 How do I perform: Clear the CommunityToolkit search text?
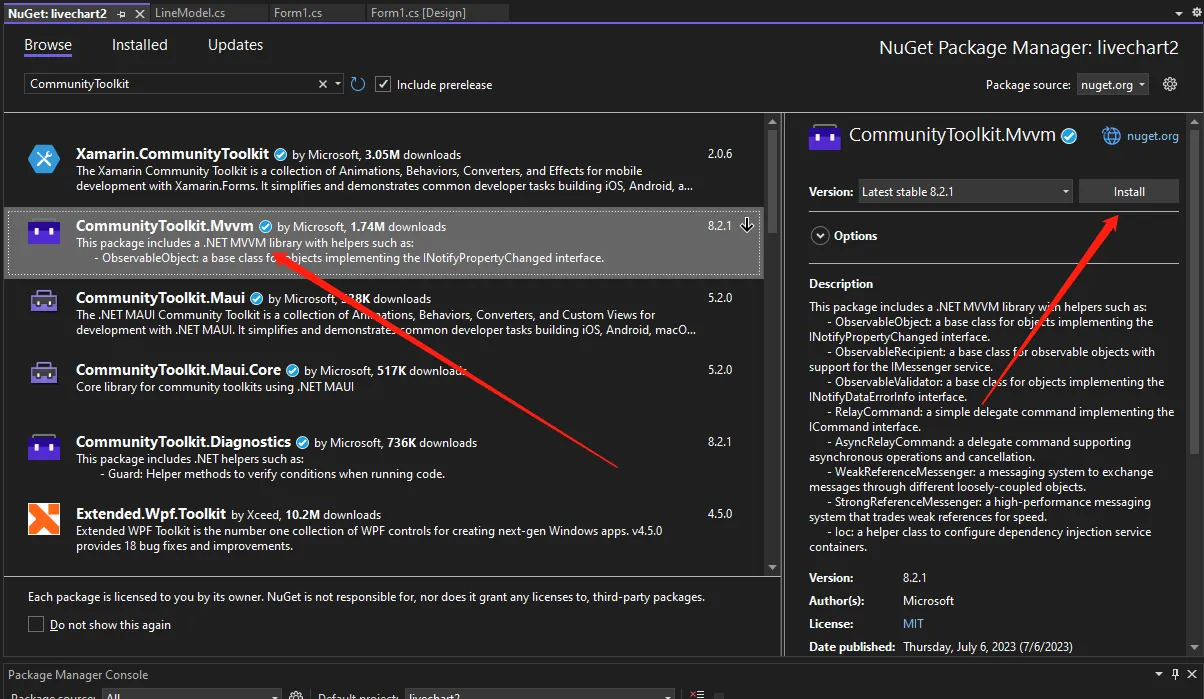point(323,84)
